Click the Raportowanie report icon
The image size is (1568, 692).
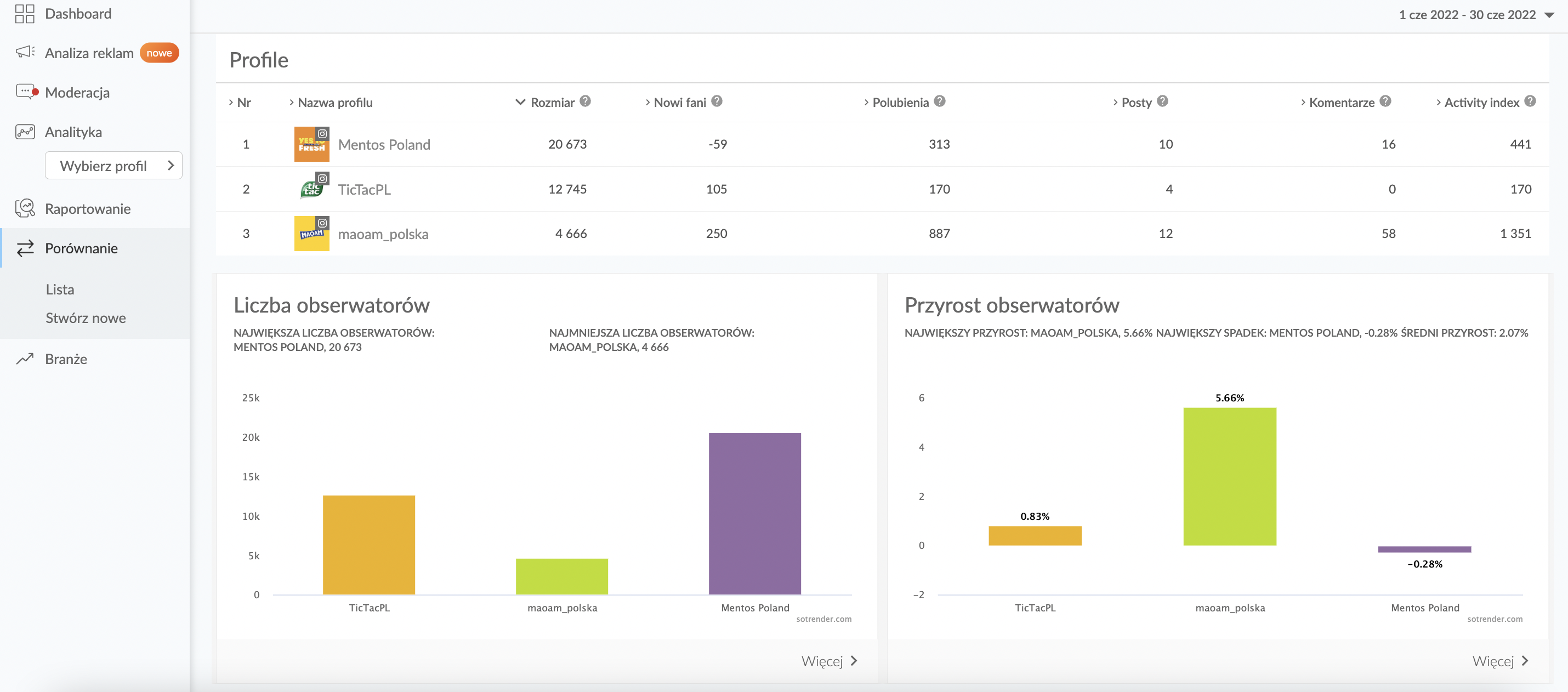tap(25, 208)
